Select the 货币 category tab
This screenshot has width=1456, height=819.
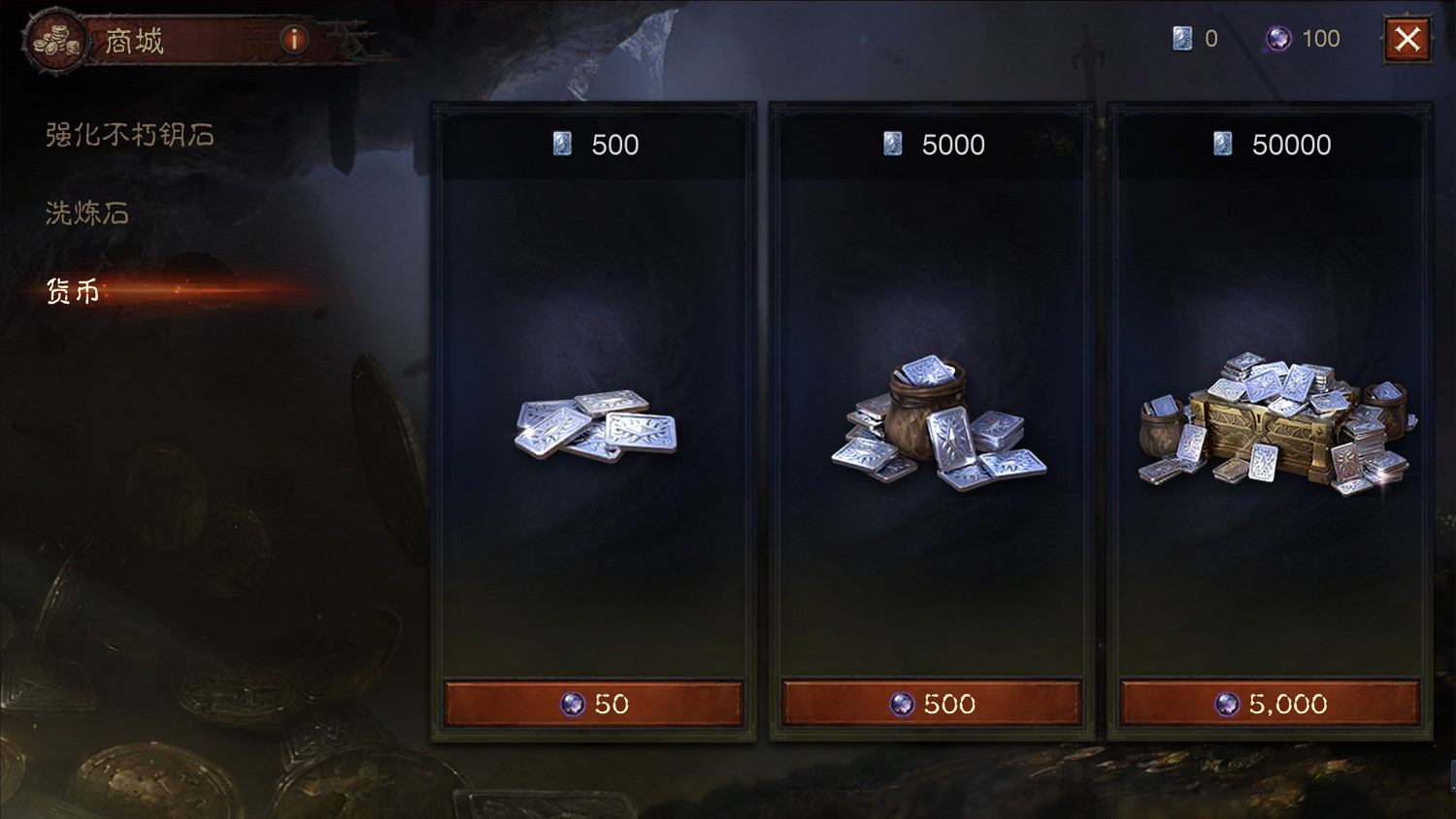pyautogui.click(x=73, y=290)
